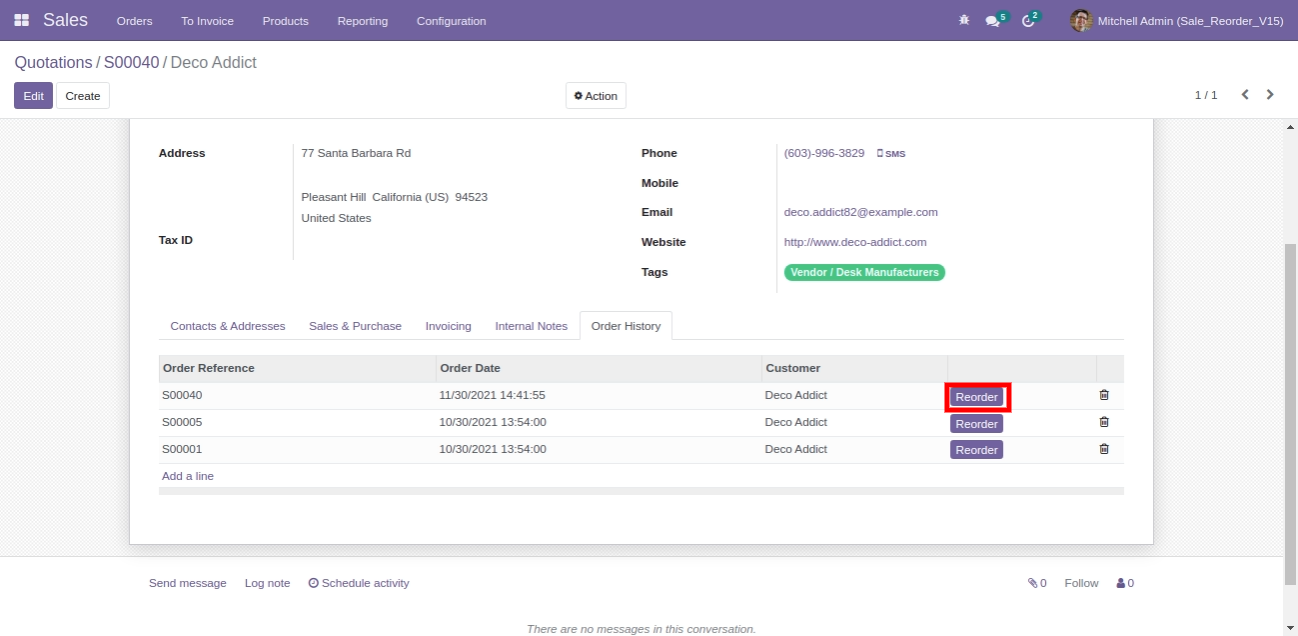1298x636 pixels.
Task: Delete the S00040 order history row
Action: point(1104,395)
